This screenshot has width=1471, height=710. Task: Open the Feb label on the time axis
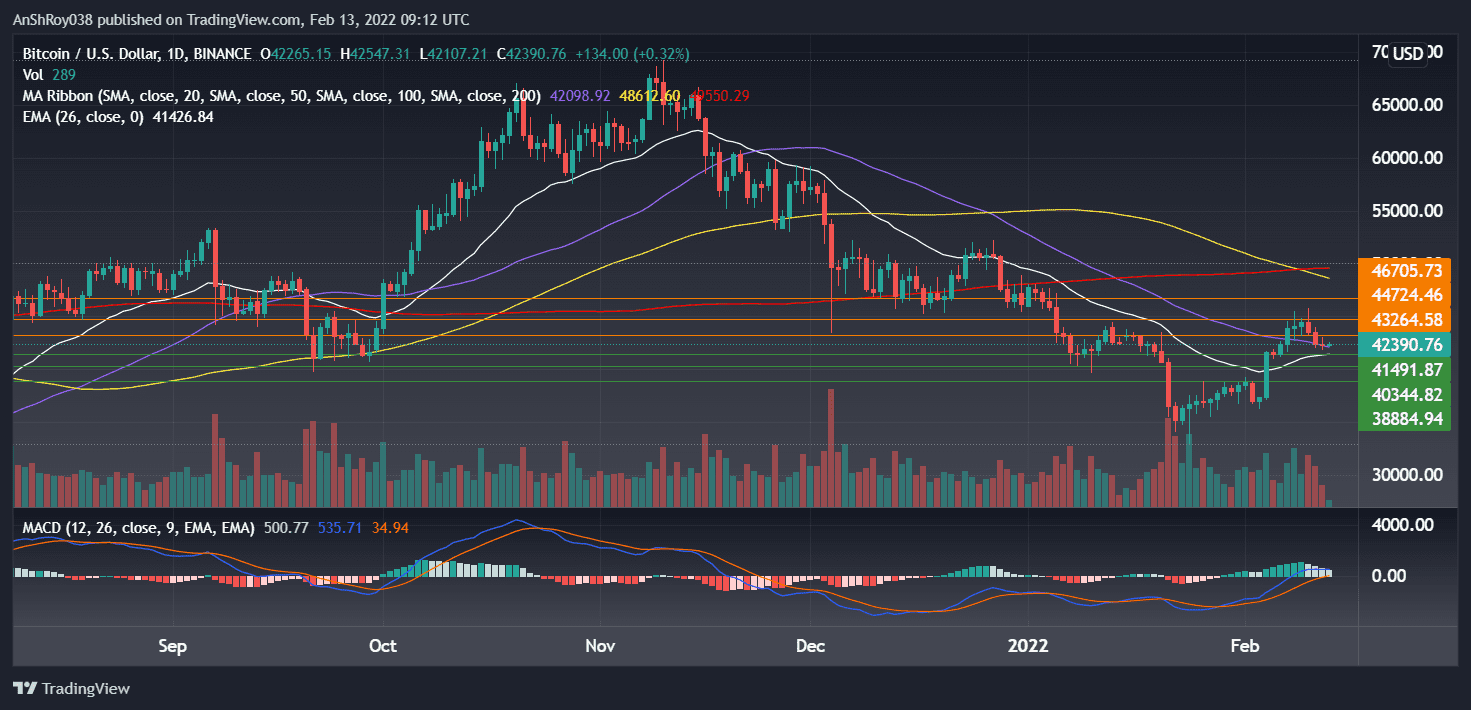pos(1244,646)
